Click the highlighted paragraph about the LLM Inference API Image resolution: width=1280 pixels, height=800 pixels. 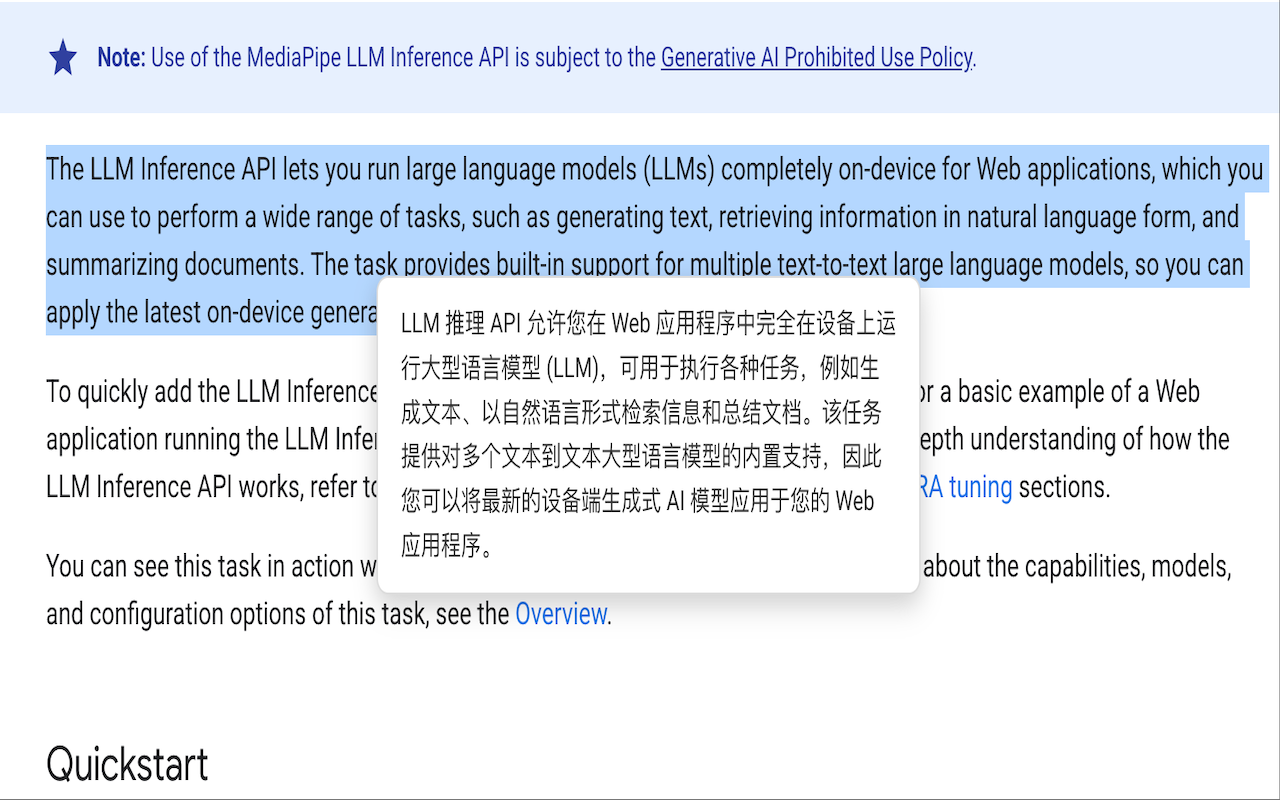[x=400, y=218]
